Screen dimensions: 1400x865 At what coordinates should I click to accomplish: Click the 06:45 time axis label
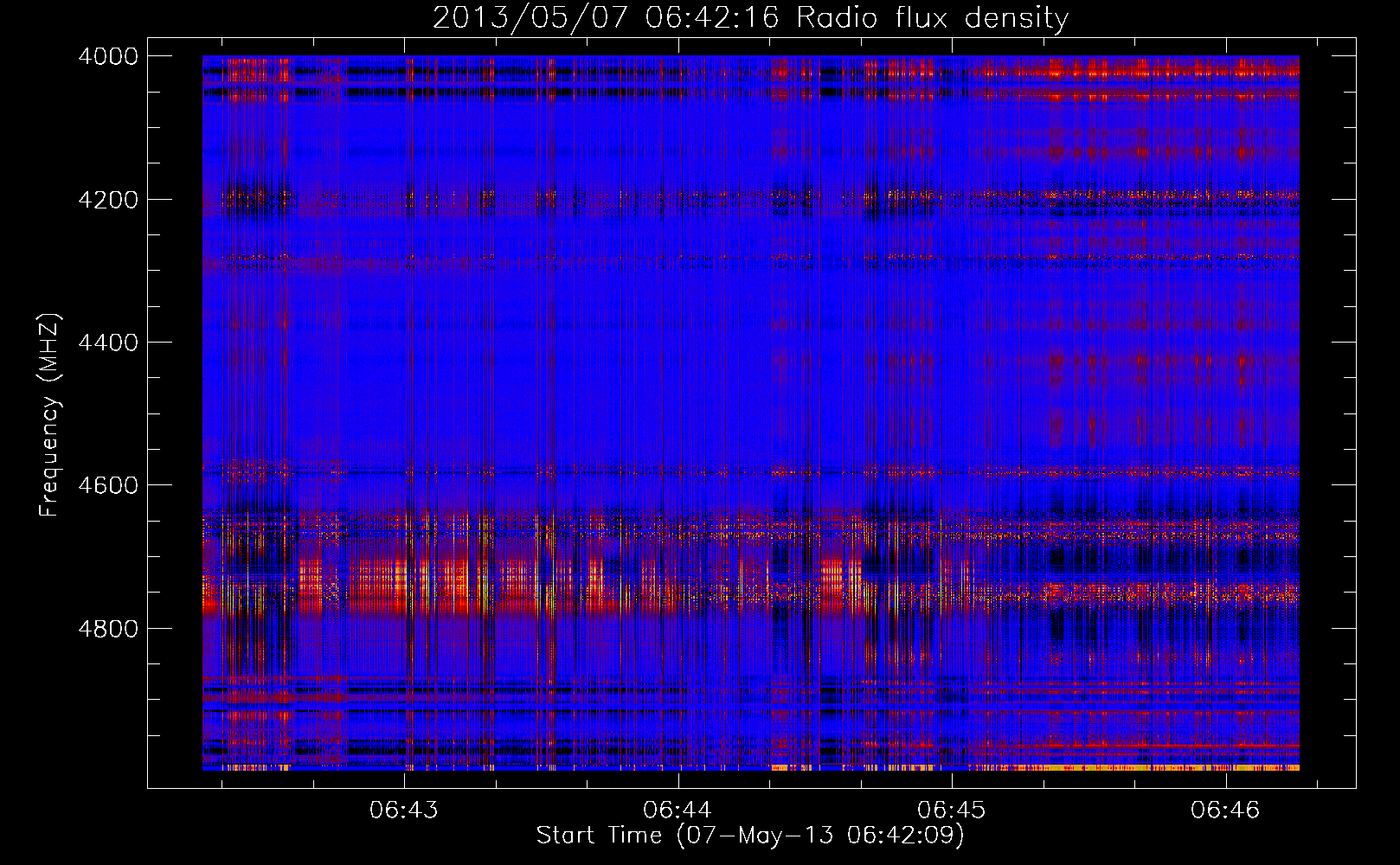coord(952,811)
